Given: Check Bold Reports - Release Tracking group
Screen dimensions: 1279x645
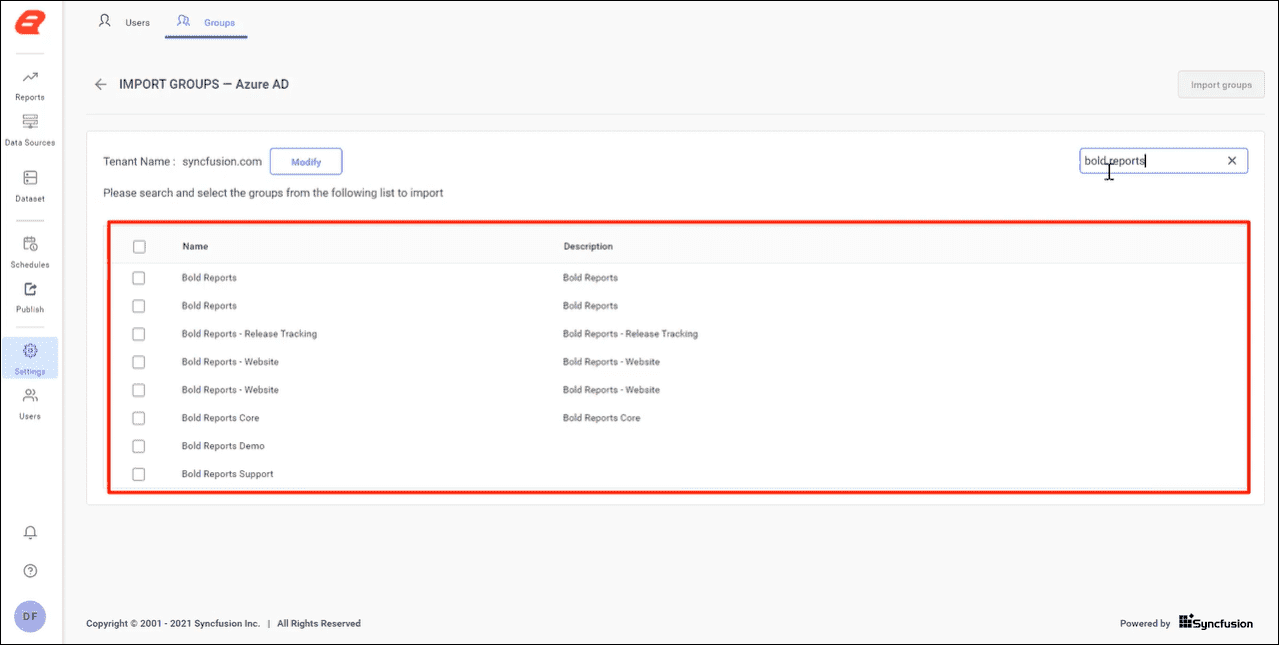Looking at the screenshot, I should click(x=139, y=334).
